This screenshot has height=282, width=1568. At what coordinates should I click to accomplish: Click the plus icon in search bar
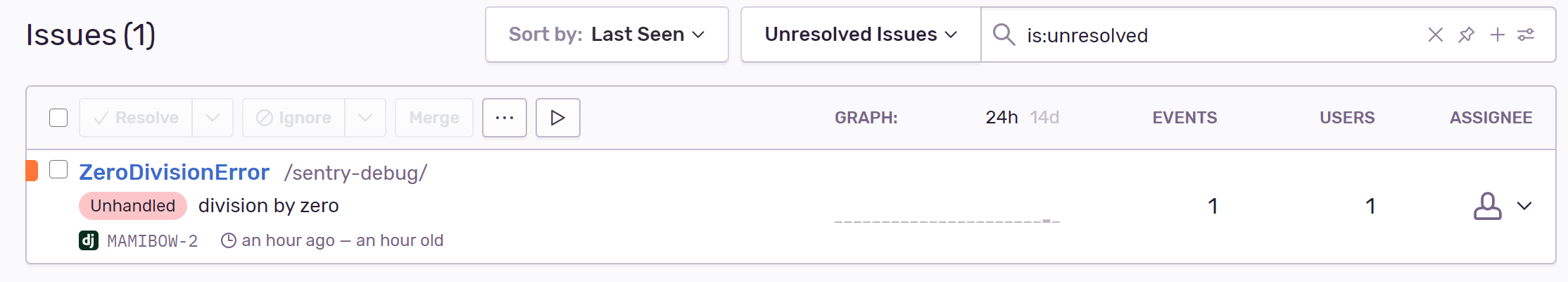[1497, 35]
